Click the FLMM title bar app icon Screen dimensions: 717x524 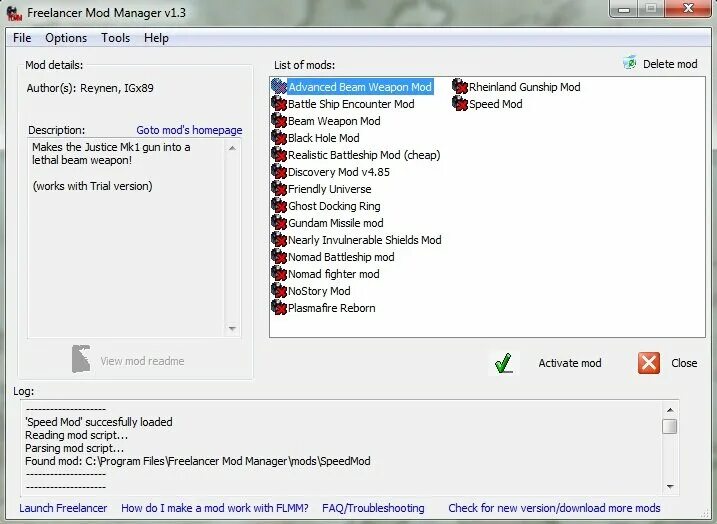click(x=14, y=13)
